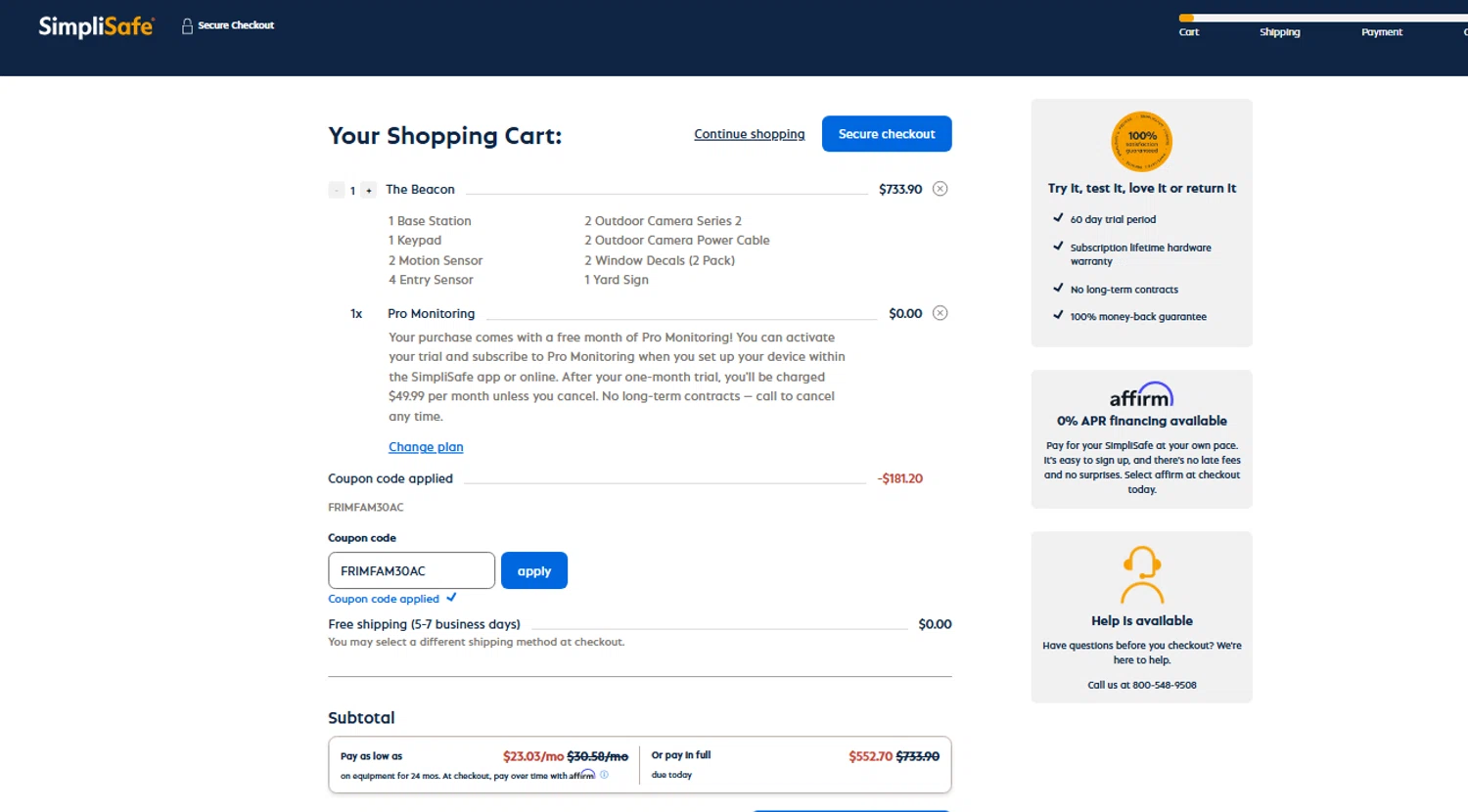This screenshot has height=812, width=1468.
Task: Open the Change plan link
Action: 426,447
